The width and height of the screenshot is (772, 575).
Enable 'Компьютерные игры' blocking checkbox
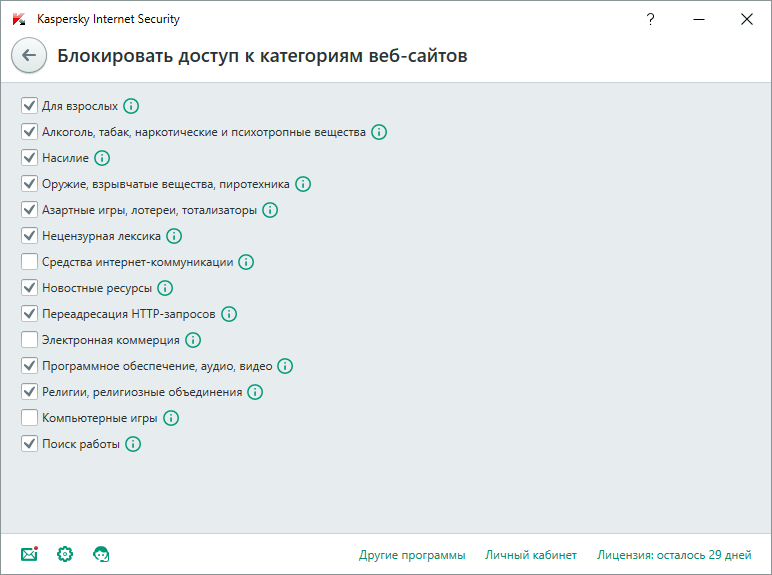[x=29, y=418]
